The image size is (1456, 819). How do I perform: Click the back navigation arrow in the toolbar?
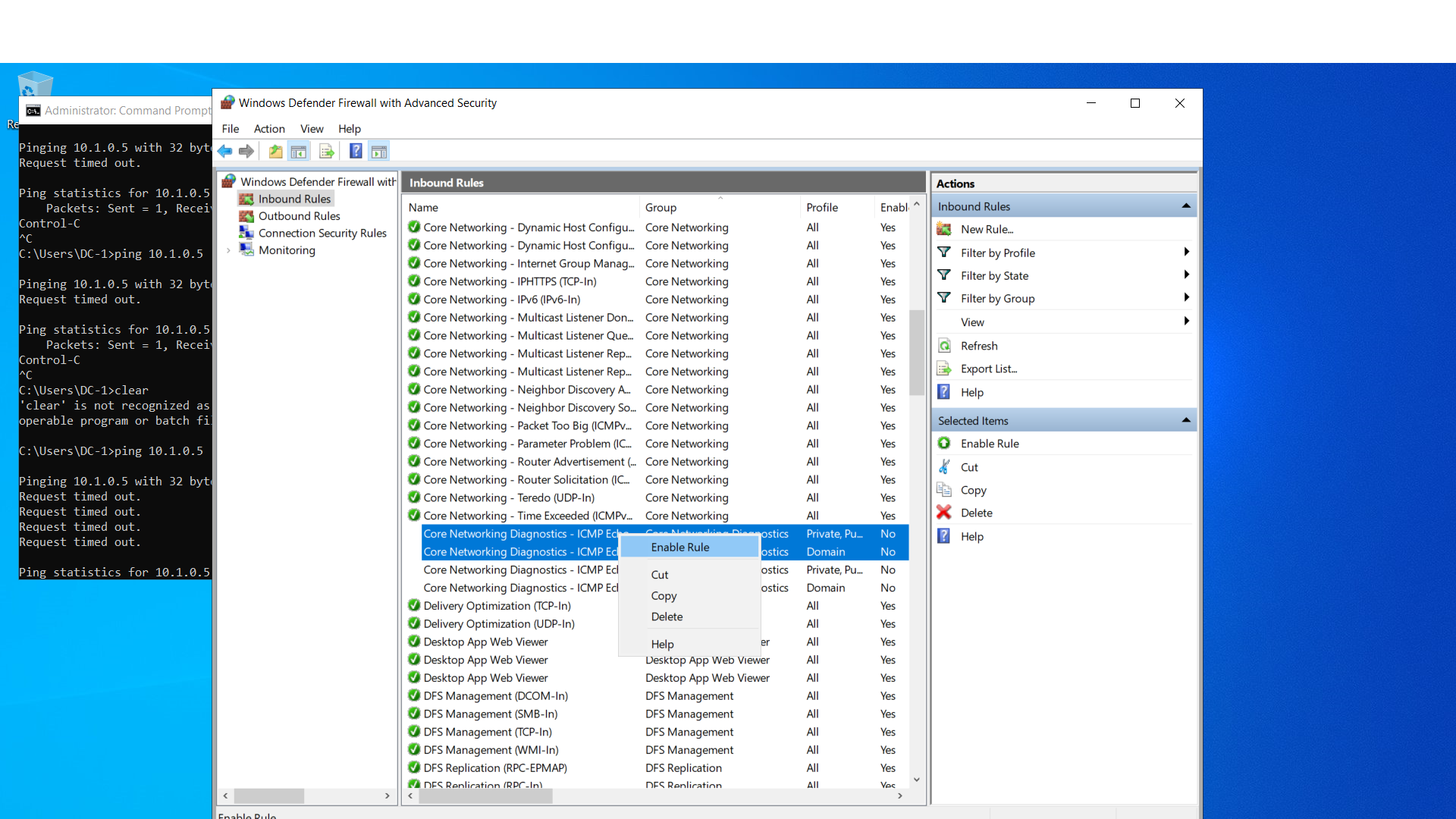[x=224, y=151]
